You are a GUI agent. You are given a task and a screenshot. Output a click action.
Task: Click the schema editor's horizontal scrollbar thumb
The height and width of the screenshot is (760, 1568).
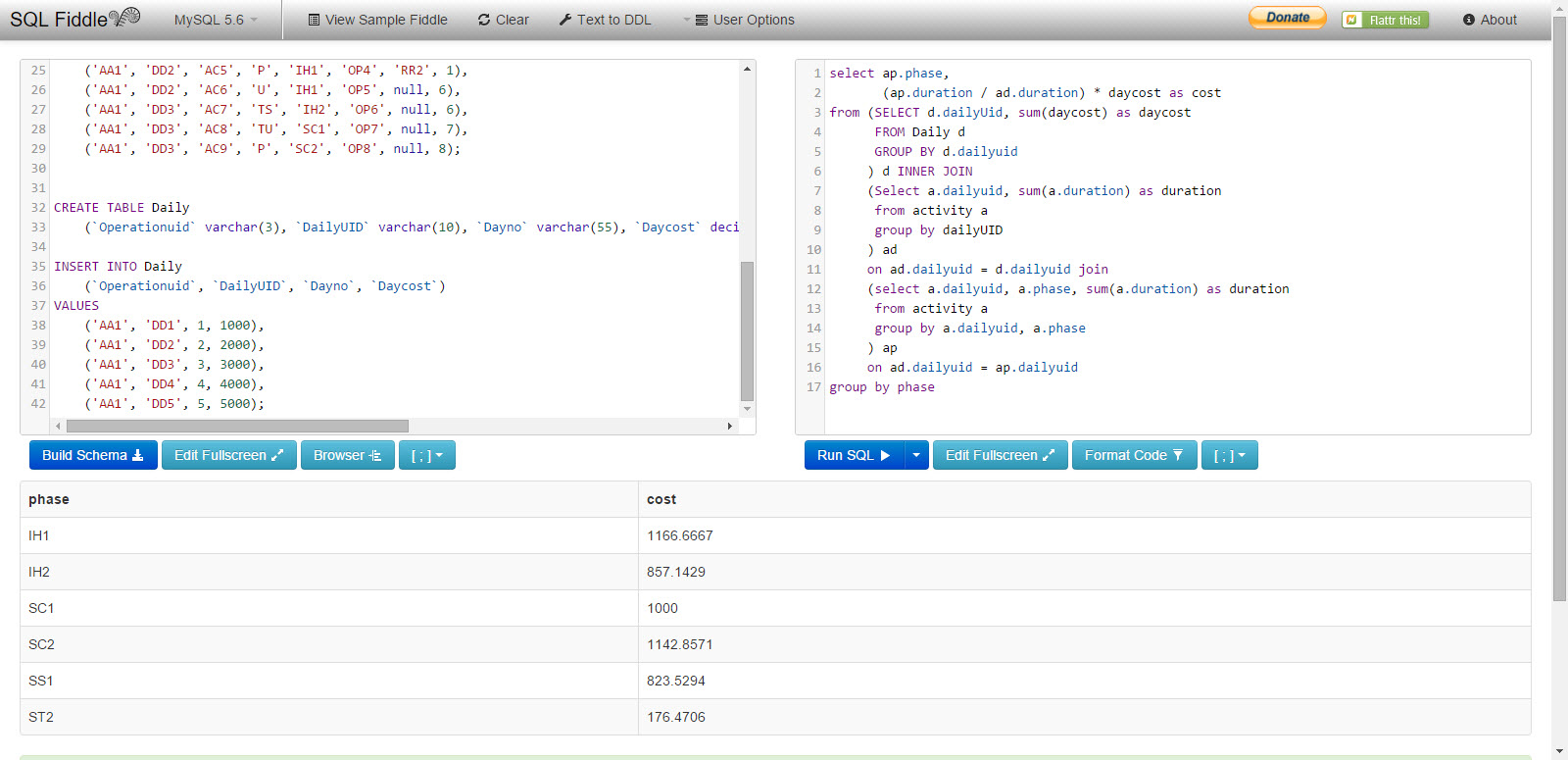coord(237,426)
